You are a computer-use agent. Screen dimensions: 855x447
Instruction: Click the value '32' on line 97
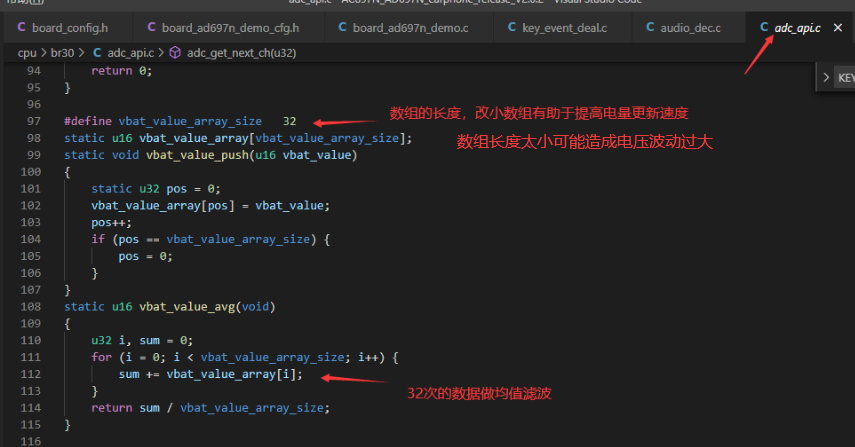[290, 121]
